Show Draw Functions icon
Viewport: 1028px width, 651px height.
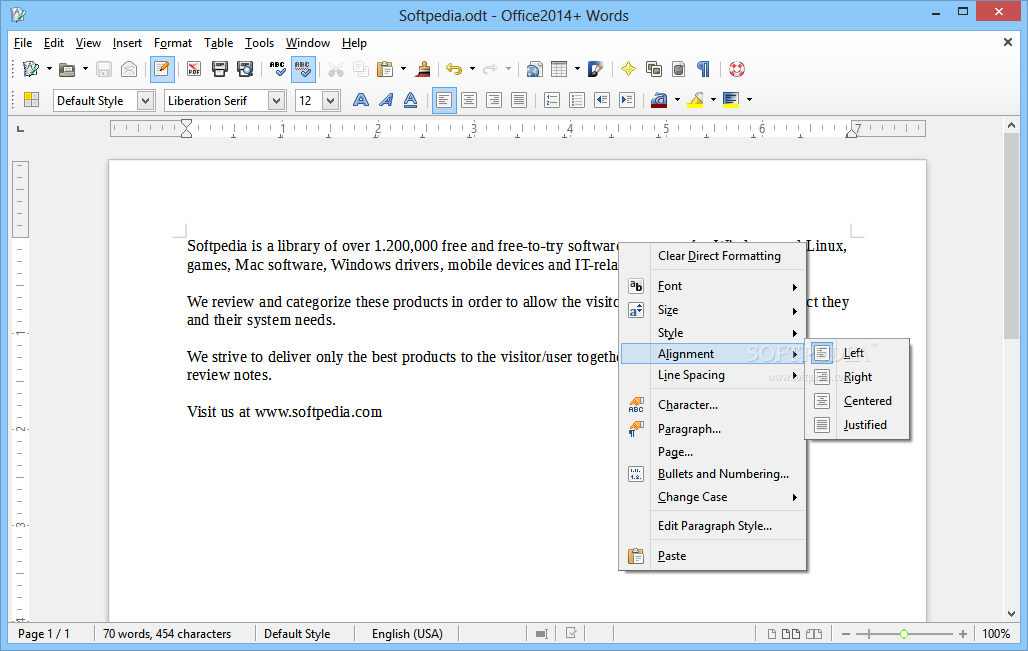[x=595, y=69]
